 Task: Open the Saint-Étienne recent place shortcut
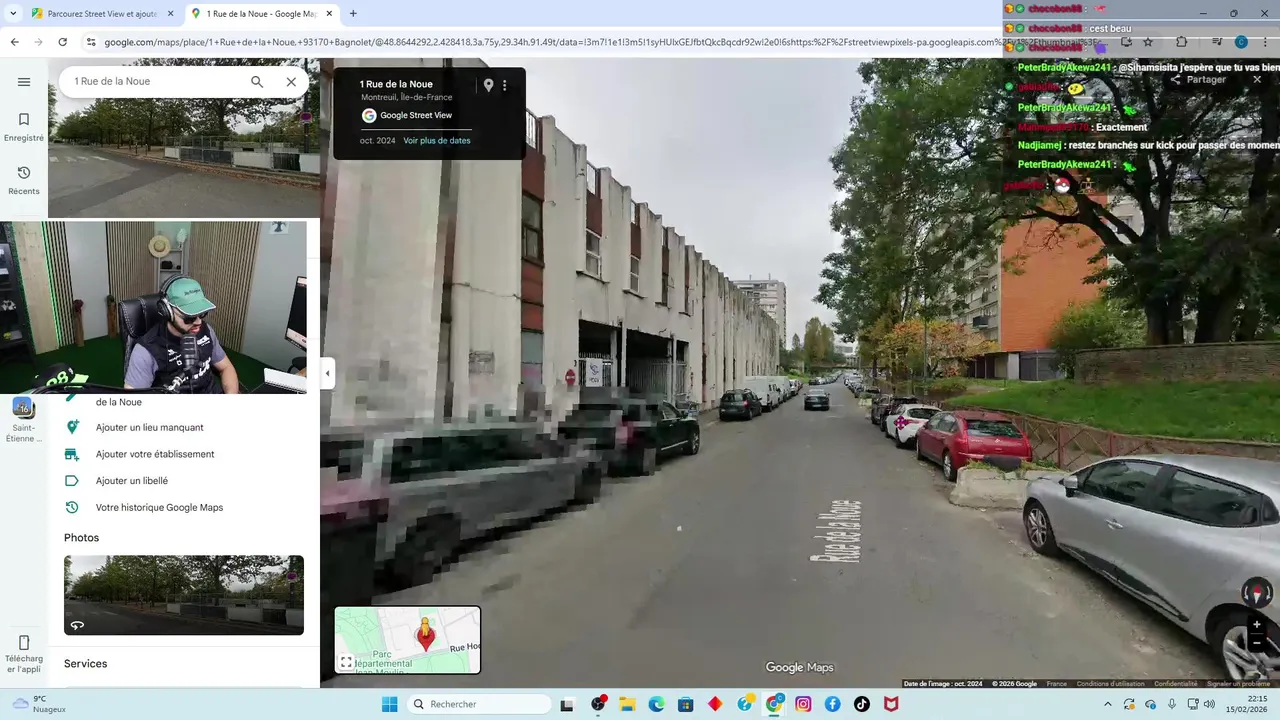[24, 419]
